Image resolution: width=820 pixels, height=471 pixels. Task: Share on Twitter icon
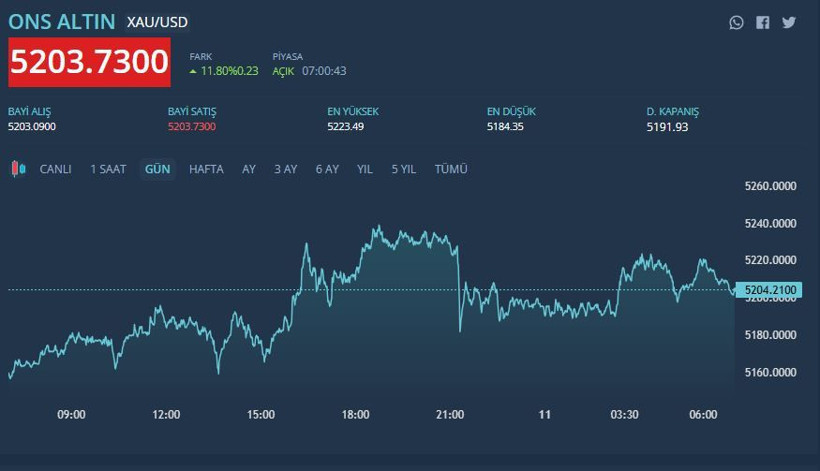coord(789,22)
